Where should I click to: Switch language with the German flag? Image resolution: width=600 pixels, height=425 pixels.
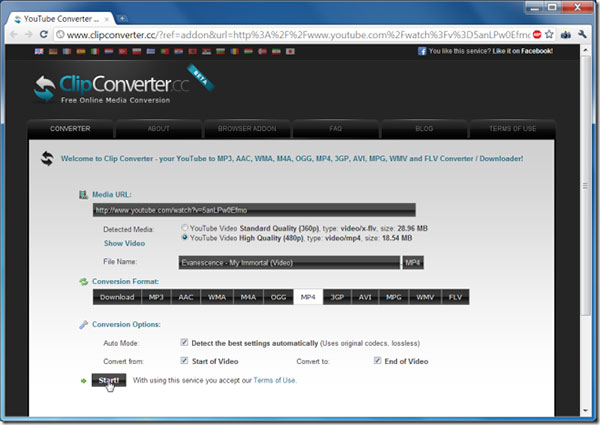coord(53,51)
